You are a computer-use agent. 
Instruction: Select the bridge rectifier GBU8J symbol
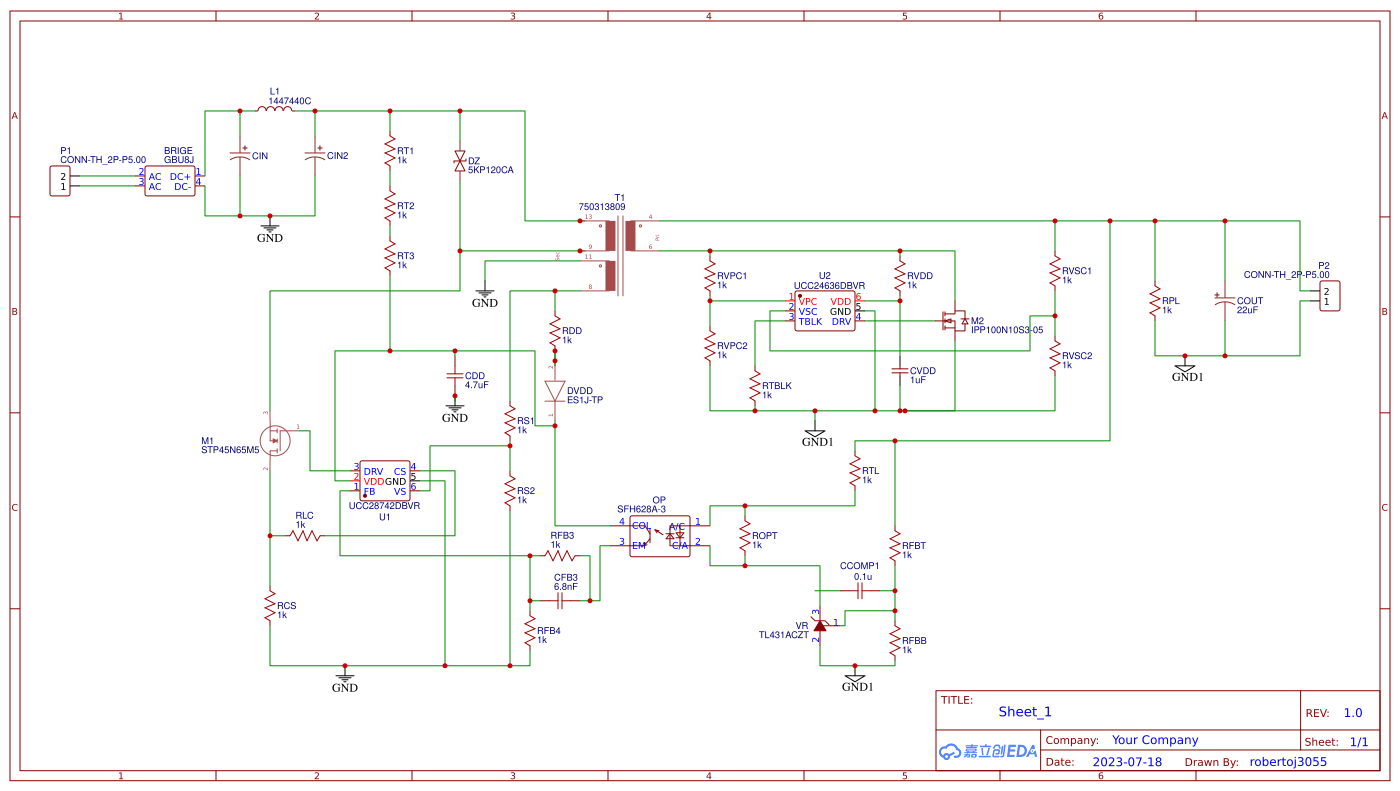(x=169, y=179)
